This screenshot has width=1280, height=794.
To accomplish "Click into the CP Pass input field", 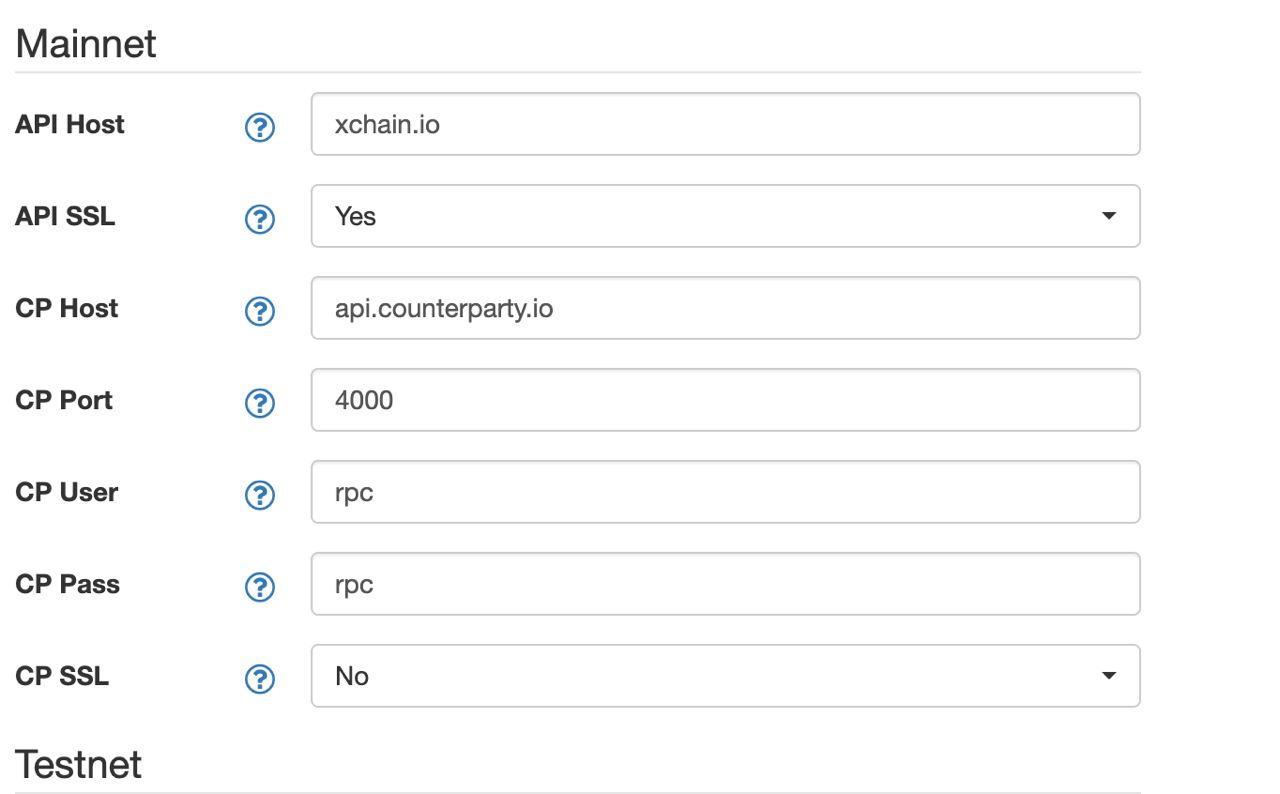I will coord(725,584).
